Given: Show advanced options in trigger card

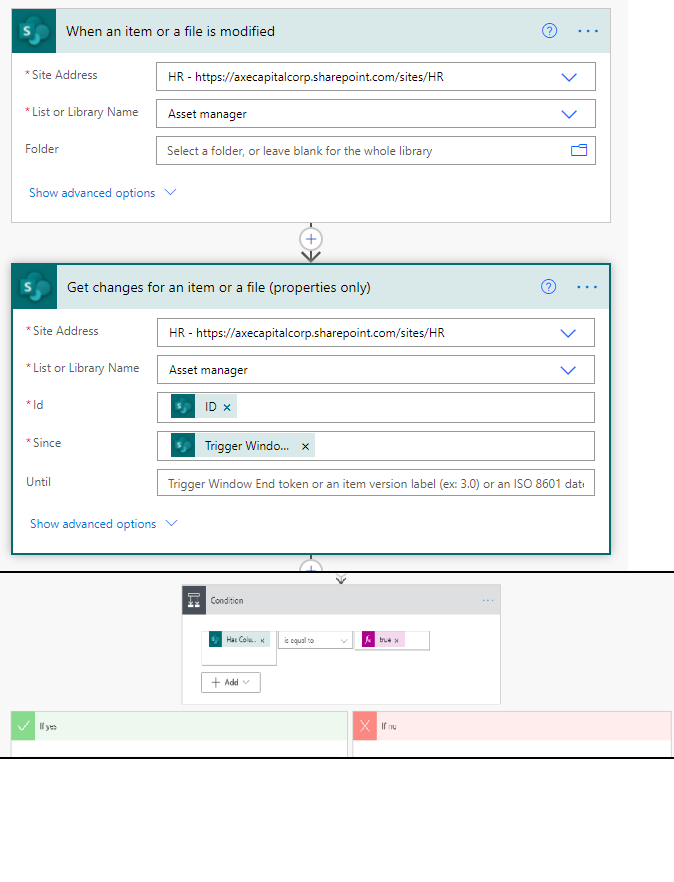Looking at the screenshot, I should point(92,193).
